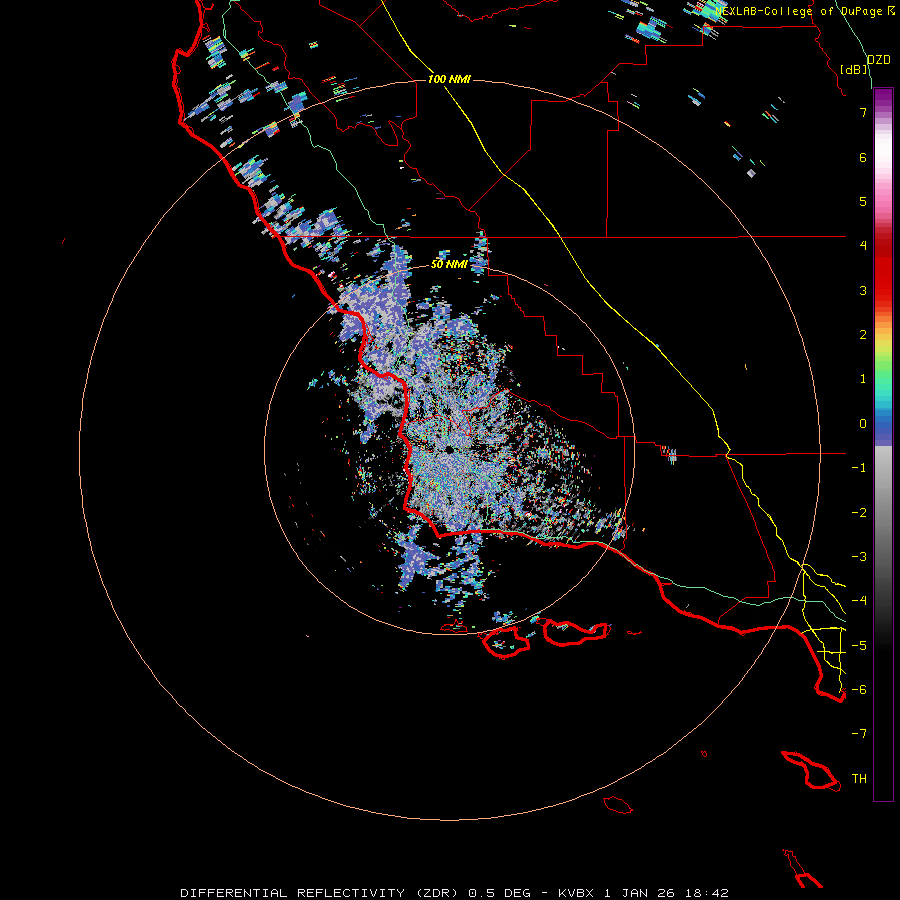Click the [dB] unit label

coord(854,69)
